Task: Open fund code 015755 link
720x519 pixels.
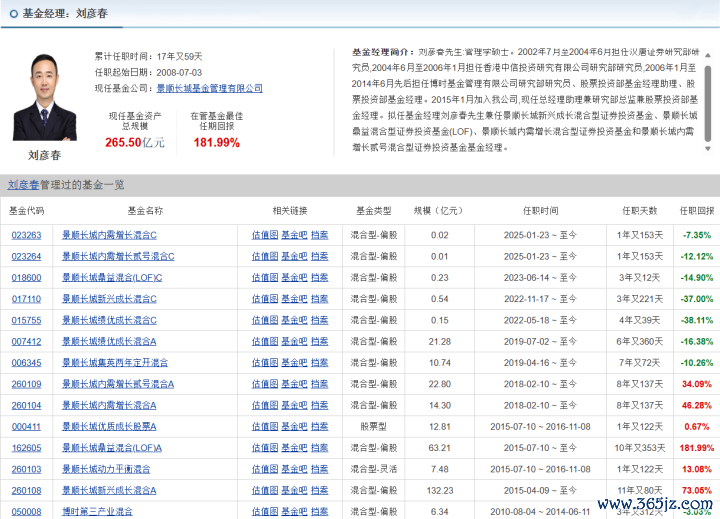Action: point(26,320)
